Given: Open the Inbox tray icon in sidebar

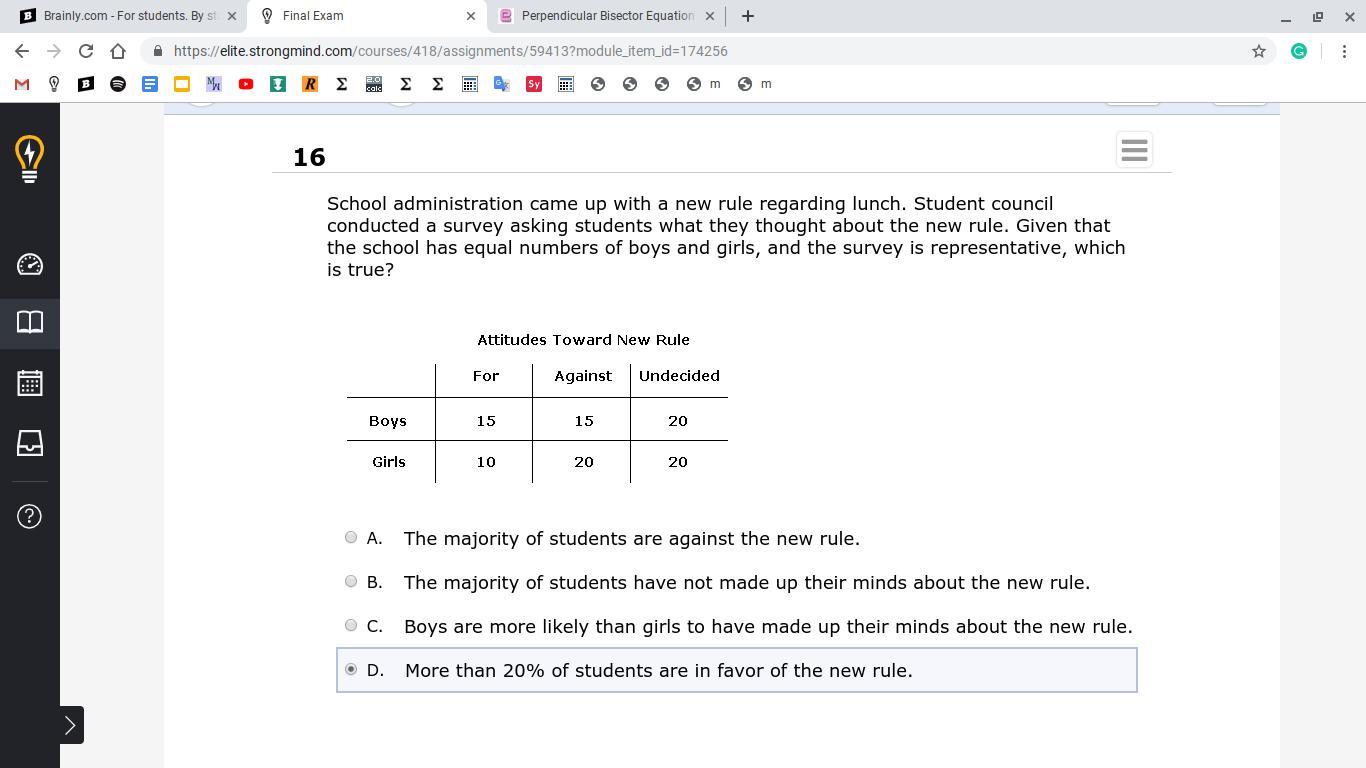Looking at the screenshot, I should click(30, 443).
